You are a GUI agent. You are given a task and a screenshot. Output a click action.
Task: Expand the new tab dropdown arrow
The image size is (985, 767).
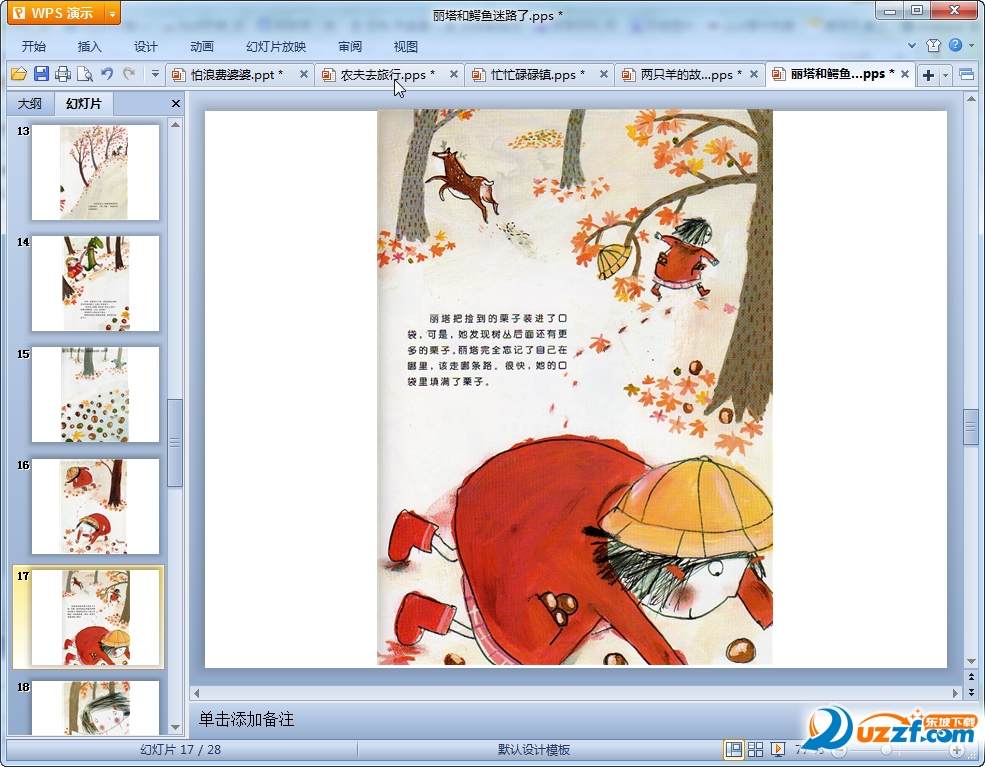(945, 75)
